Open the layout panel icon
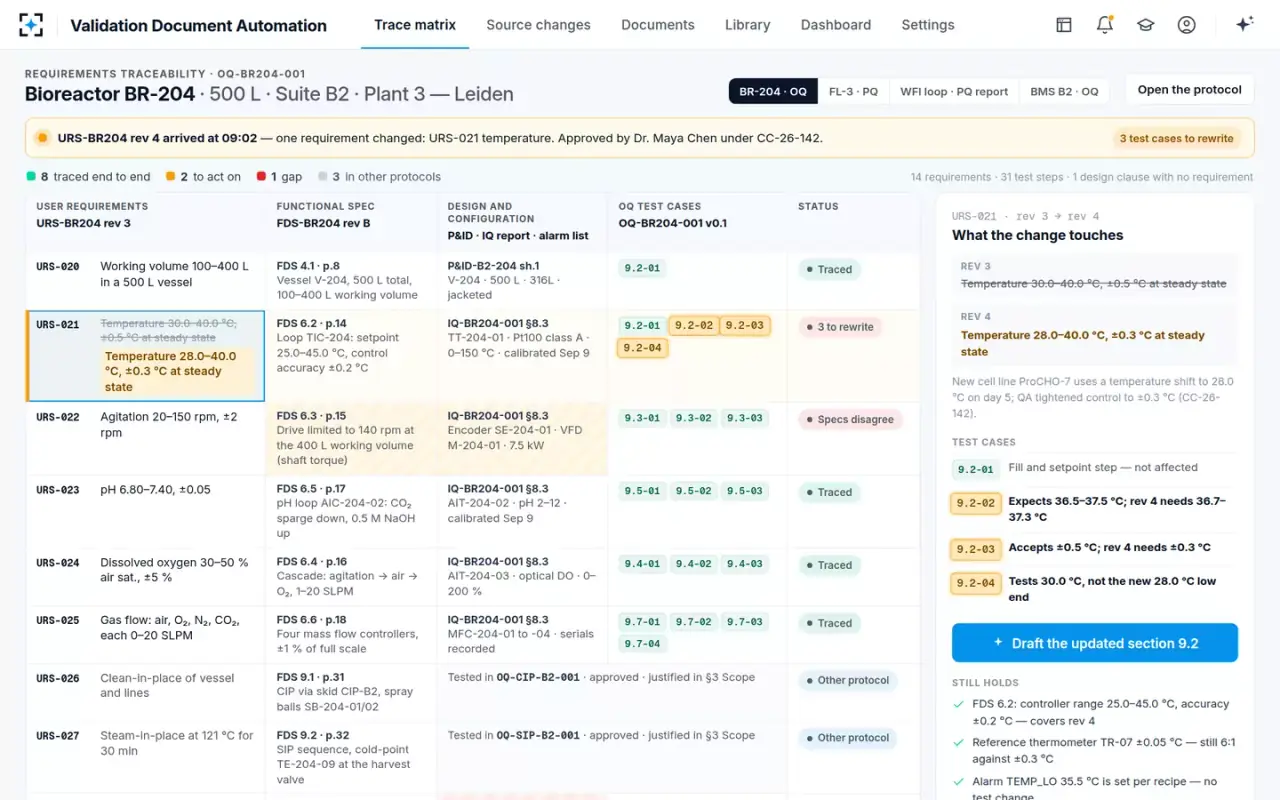 click(1064, 25)
